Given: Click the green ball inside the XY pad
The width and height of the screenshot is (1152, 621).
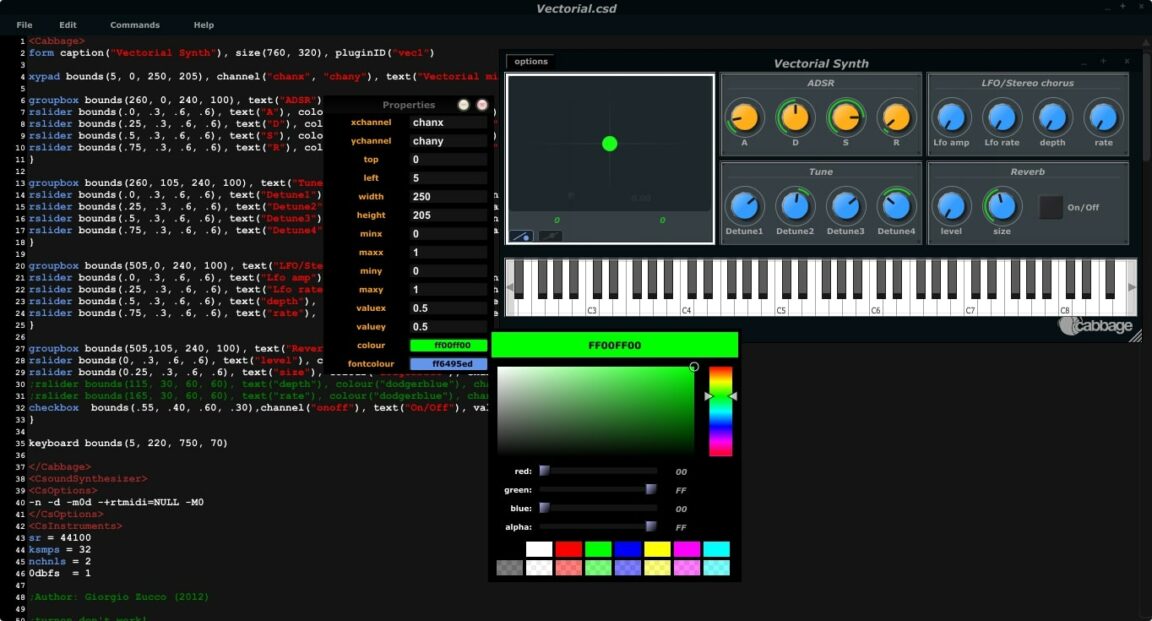Looking at the screenshot, I should 609,144.
